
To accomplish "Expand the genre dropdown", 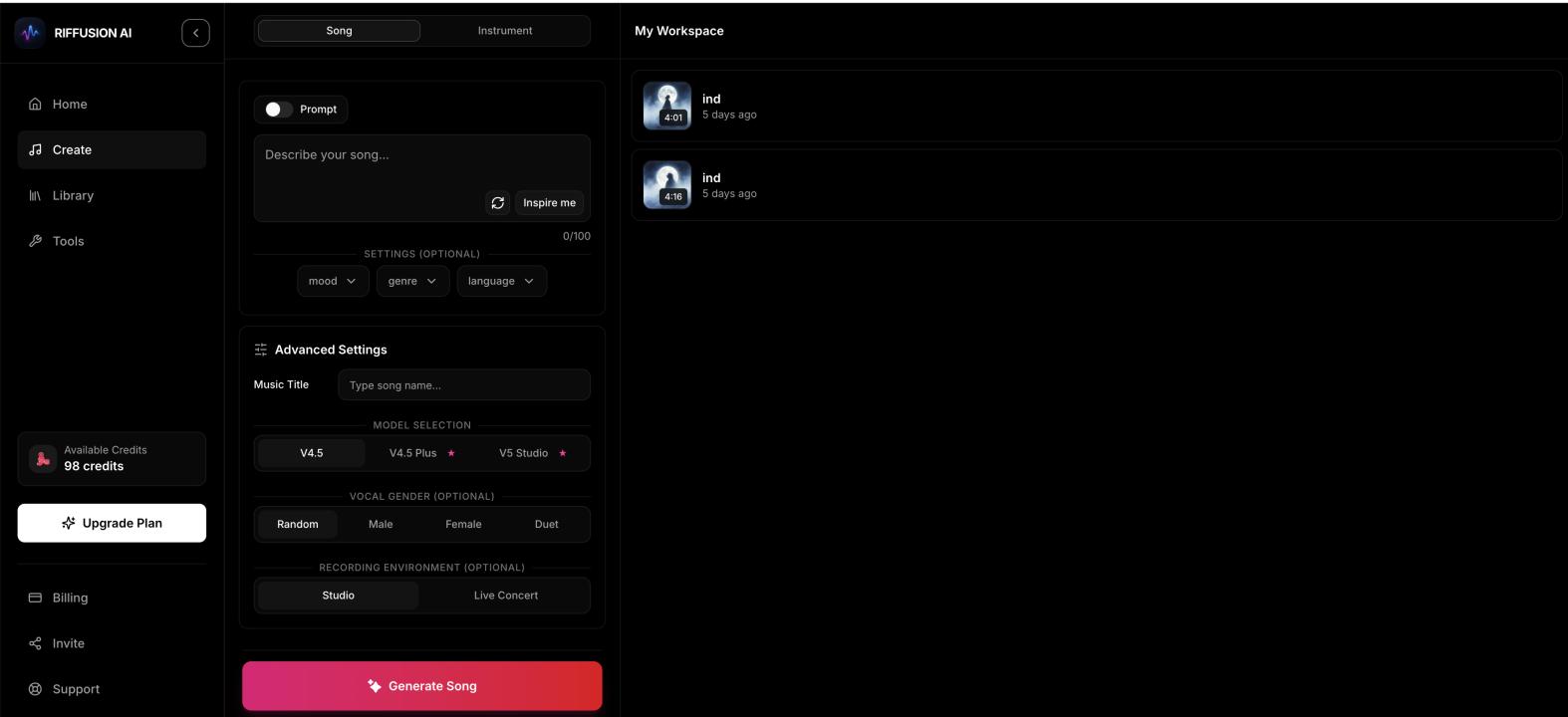I will click(x=412, y=281).
